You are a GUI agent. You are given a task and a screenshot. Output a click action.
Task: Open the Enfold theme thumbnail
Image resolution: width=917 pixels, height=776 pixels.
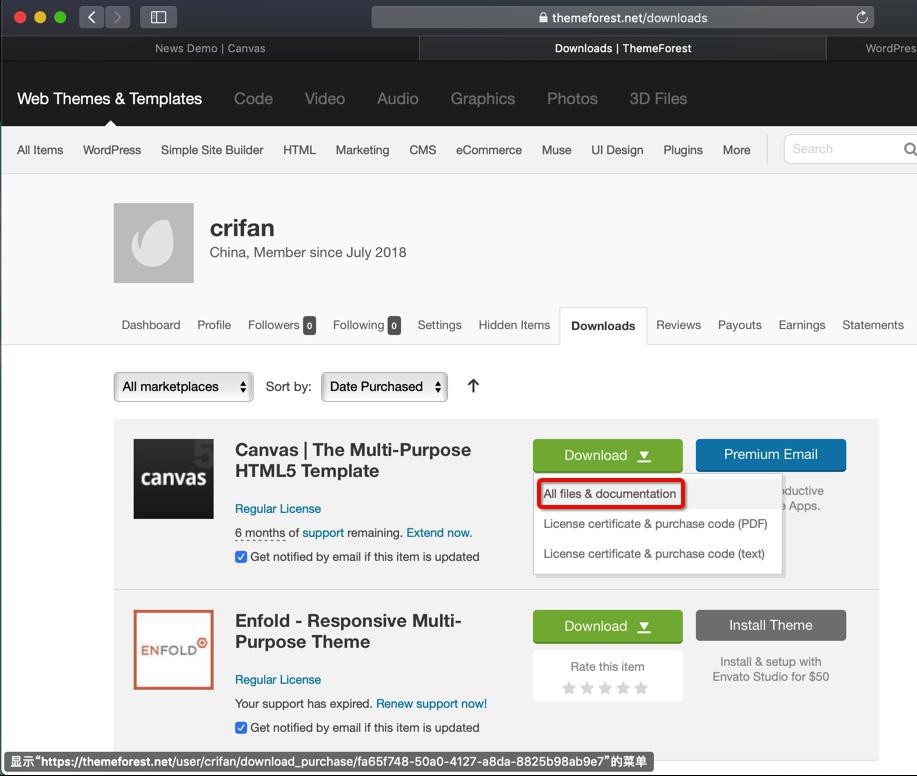tap(174, 650)
